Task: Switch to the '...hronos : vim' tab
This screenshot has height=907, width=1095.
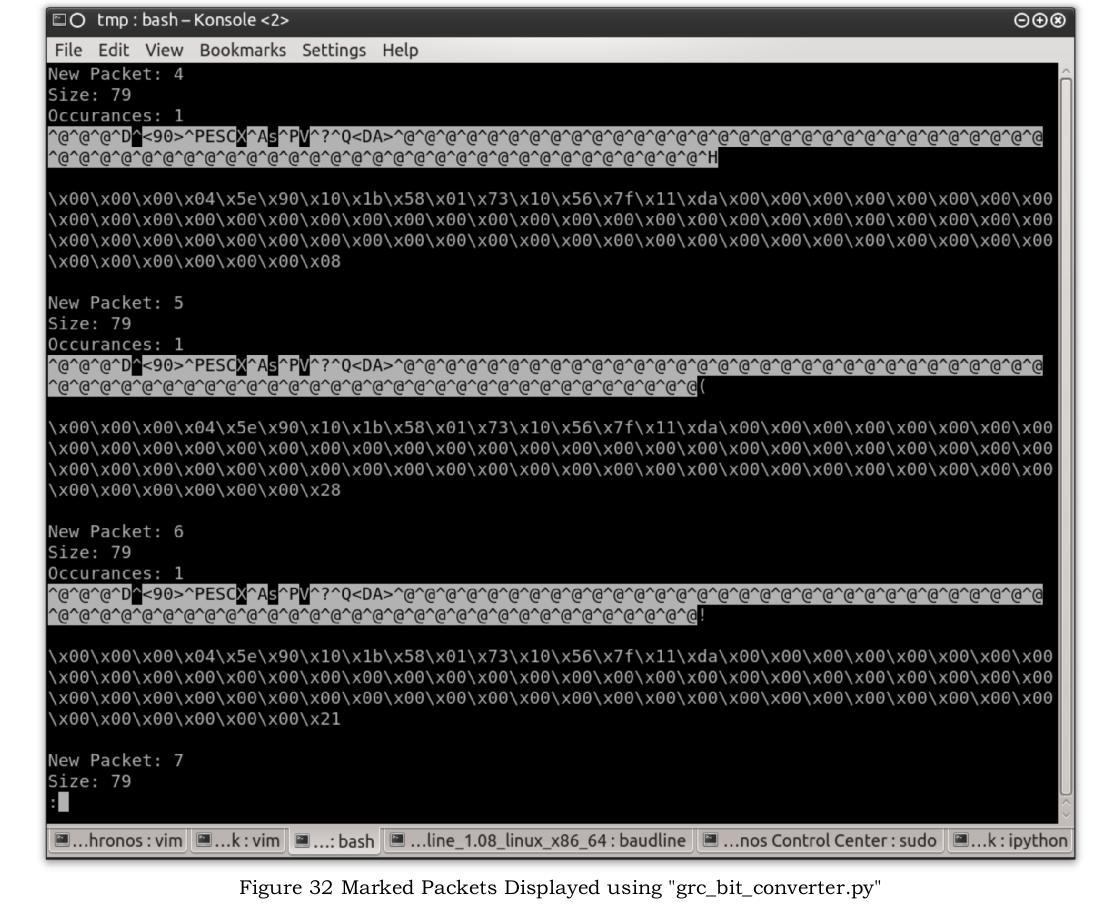Action: point(118,840)
